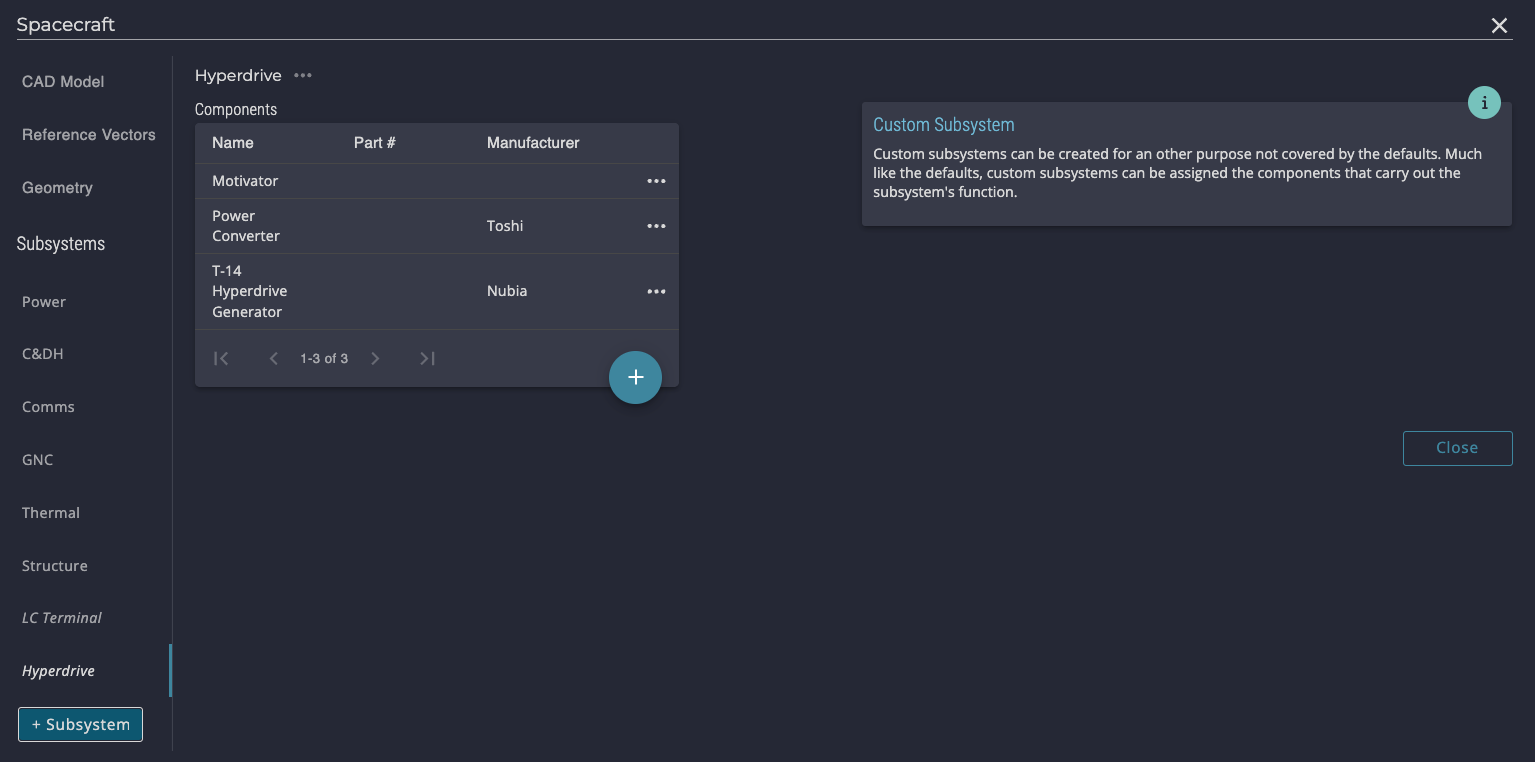Select the T-14 Hyperdrive Generator name
Viewport: 1535px width, 762px height.
pos(250,291)
